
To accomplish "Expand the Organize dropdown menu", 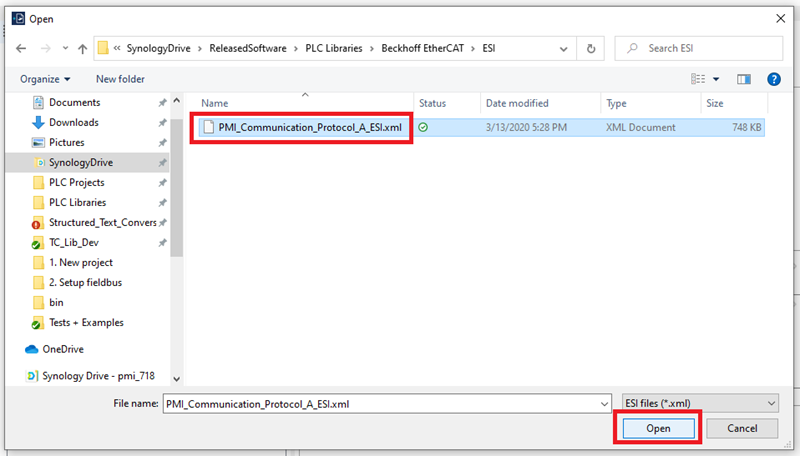I will [x=45, y=79].
